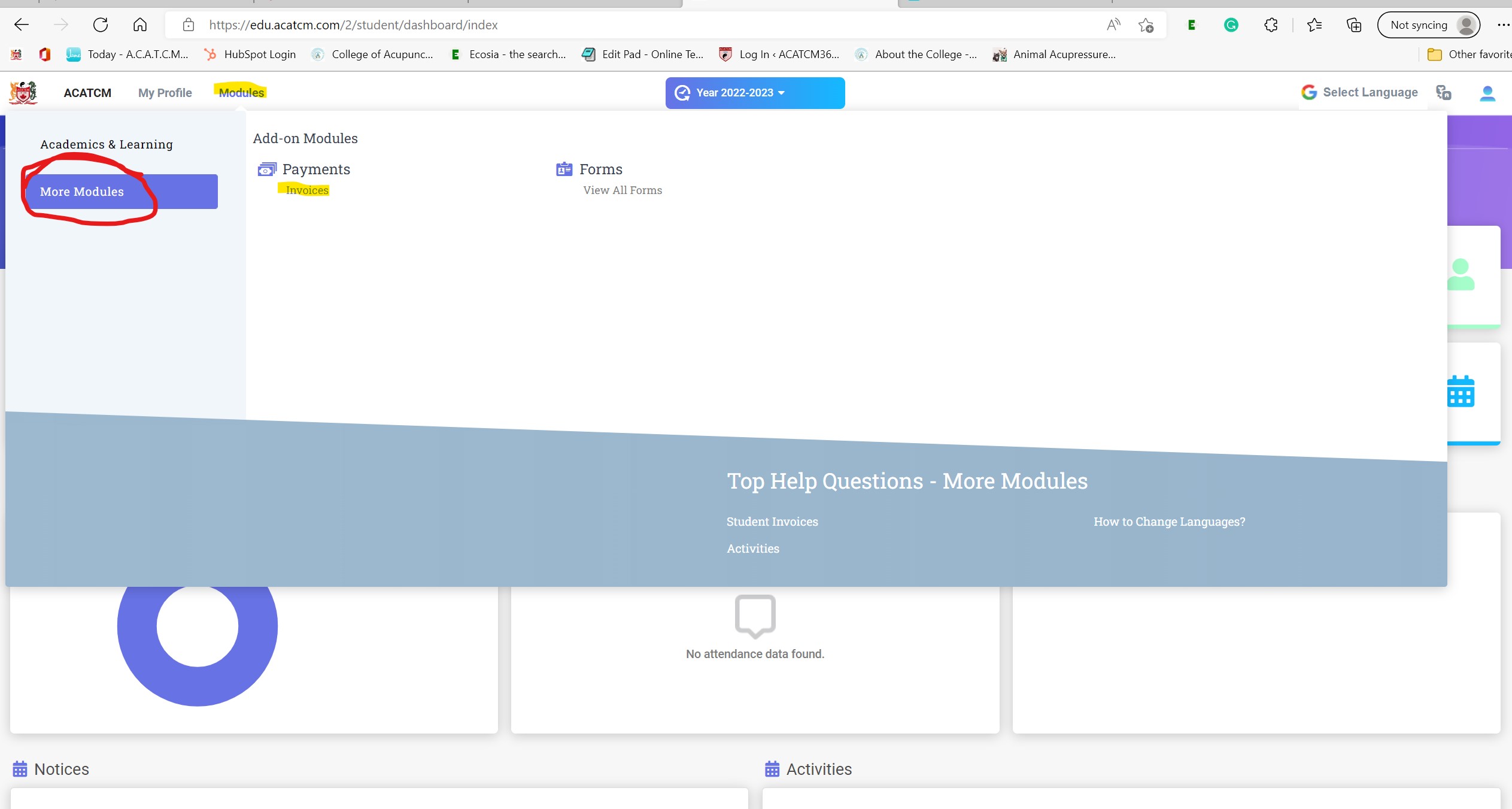The height and width of the screenshot is (809, 1512).
Task: Click the blue calendar card icon
Action: coord(1461,391)
